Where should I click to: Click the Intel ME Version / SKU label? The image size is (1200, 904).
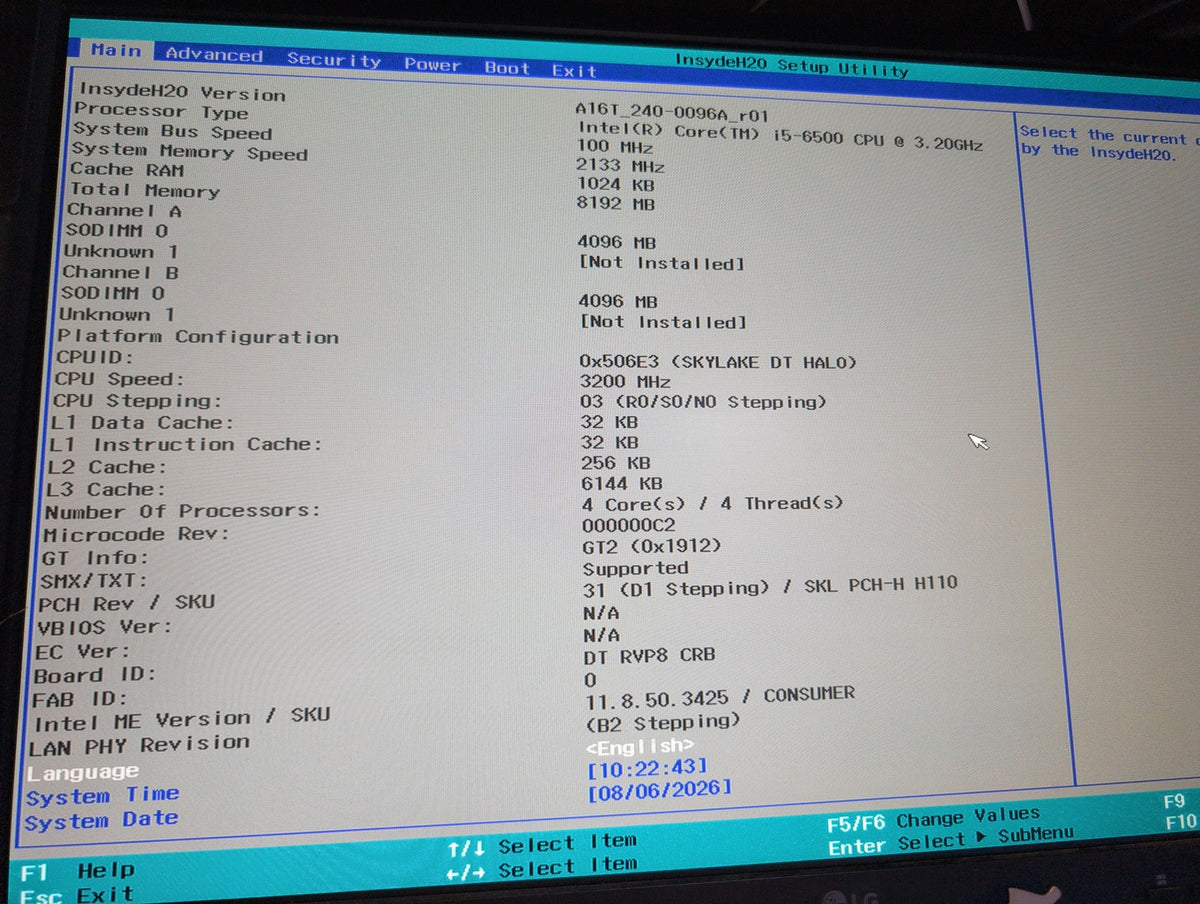point(181,719)
